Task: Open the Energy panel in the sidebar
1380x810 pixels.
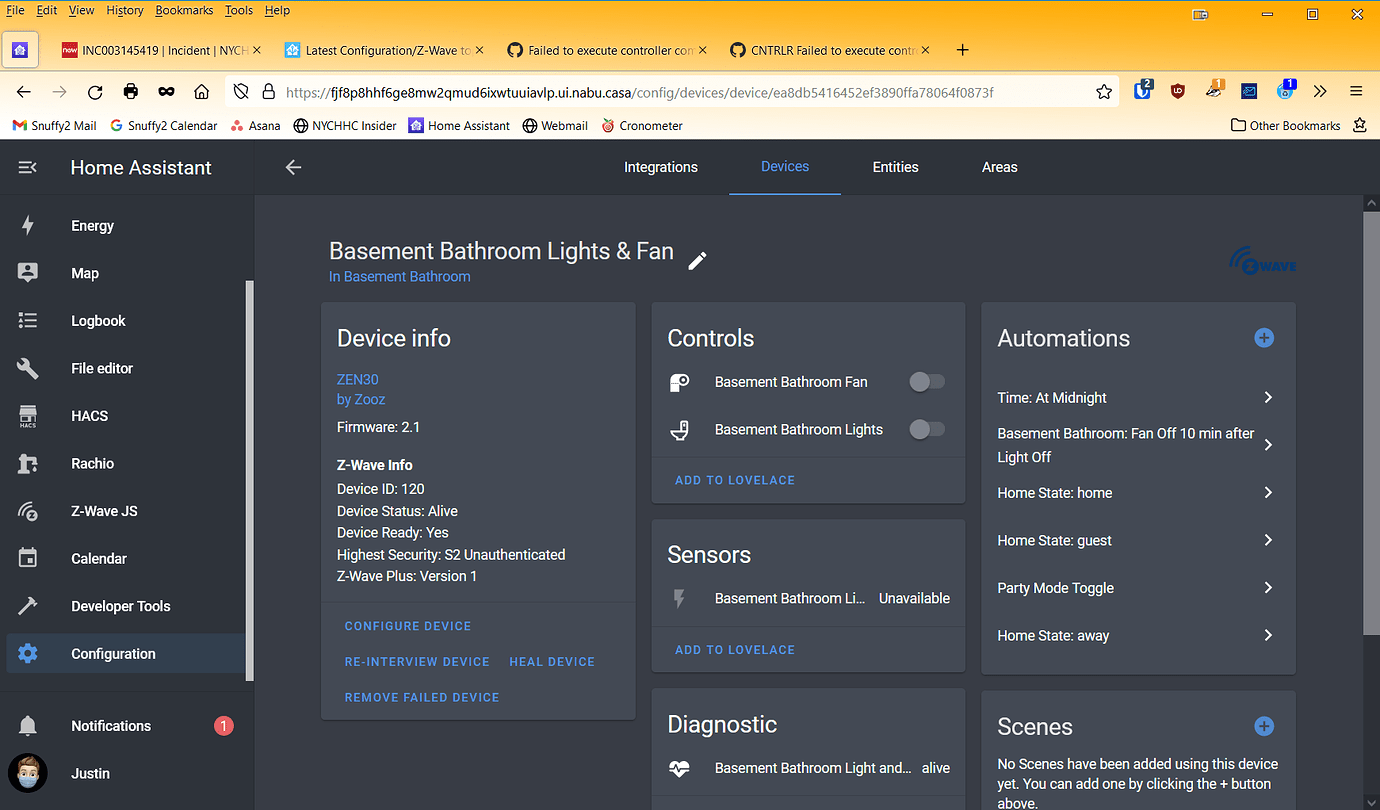Action: tap(92, 225)
